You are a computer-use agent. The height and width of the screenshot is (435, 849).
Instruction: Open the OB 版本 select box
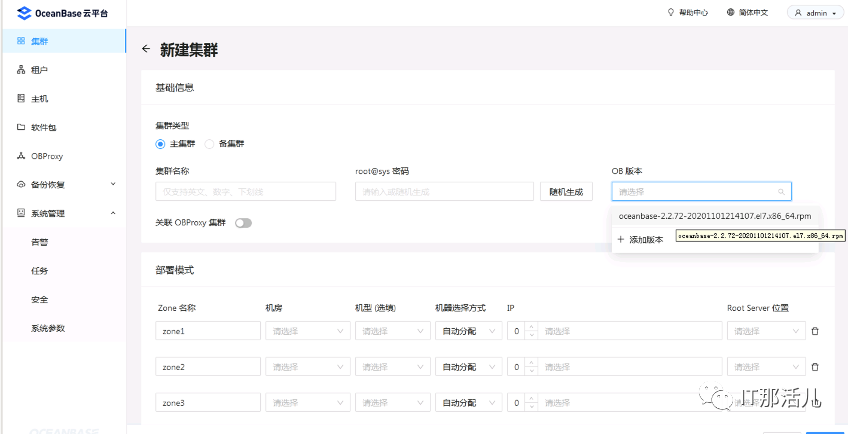pyautogui.click(x=702, y=191)
